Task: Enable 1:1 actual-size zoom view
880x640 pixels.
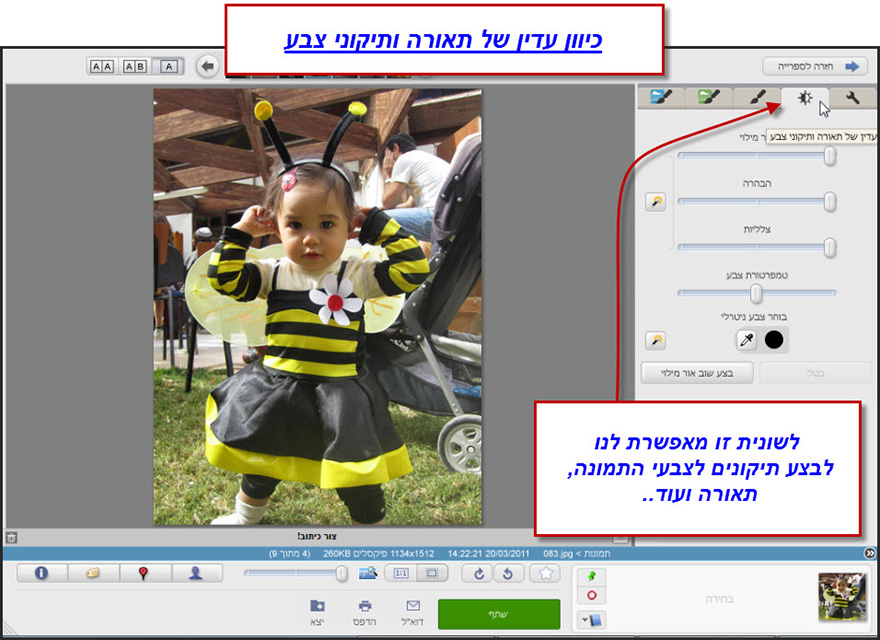Action: 401,574
